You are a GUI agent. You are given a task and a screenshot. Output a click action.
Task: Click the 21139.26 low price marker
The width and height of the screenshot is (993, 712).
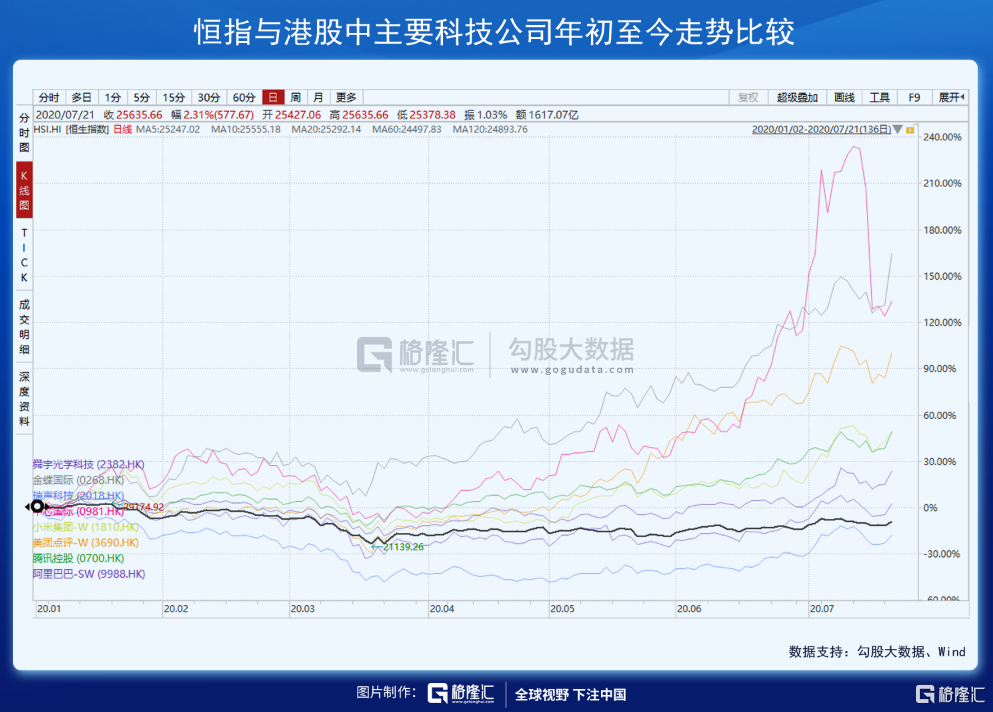403,547
